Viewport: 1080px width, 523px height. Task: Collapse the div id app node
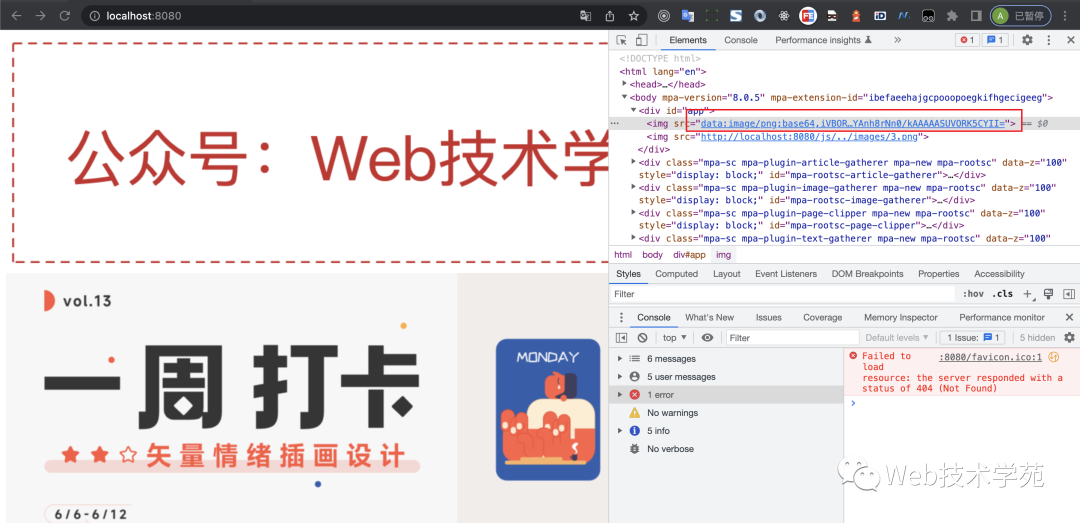click(x=634, y=110)
